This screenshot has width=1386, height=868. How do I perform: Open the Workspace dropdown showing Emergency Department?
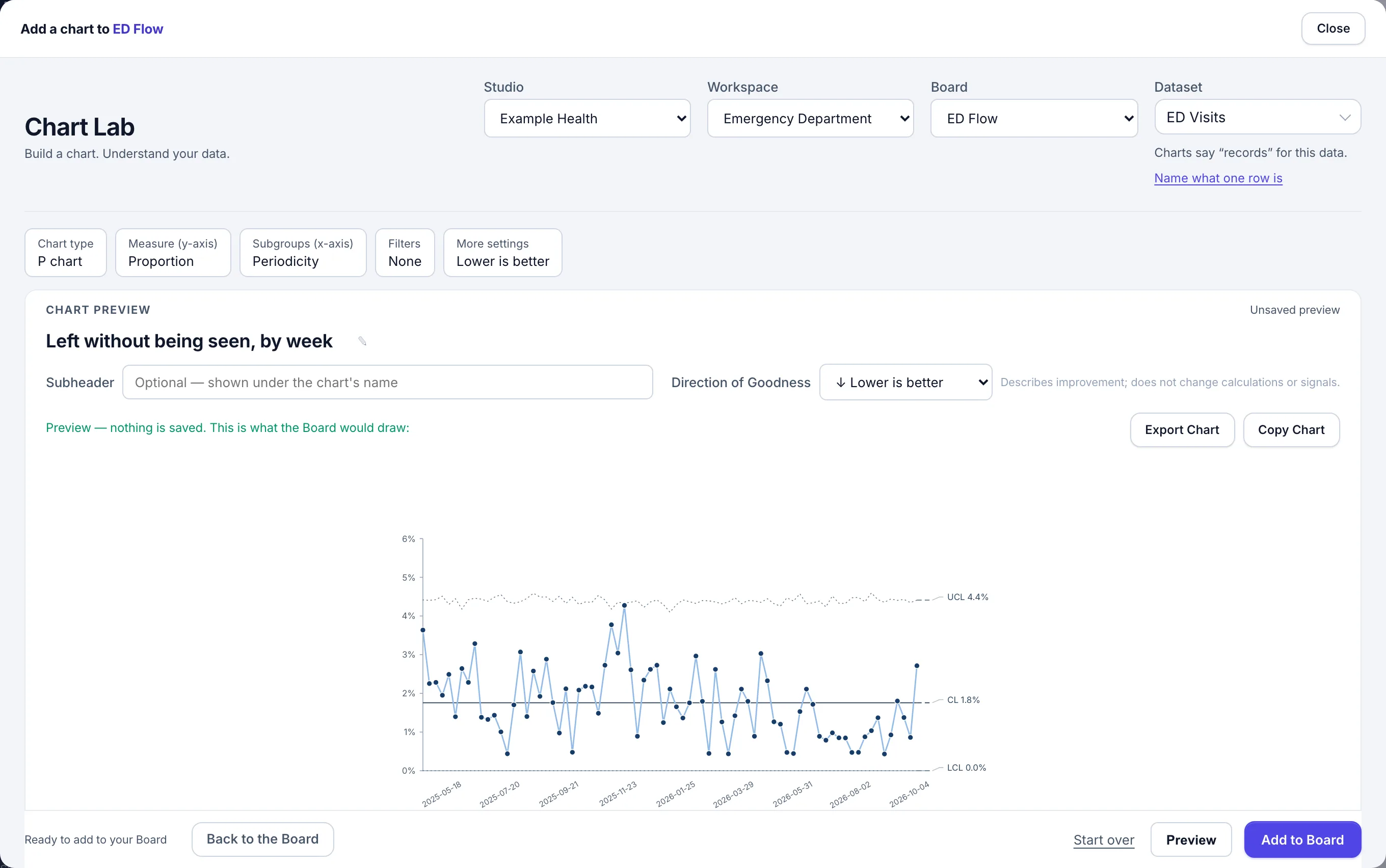810,118
